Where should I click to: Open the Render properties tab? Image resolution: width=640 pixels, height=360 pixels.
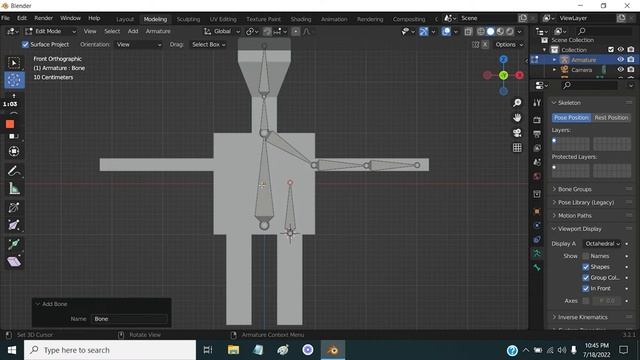coord(537,120)
